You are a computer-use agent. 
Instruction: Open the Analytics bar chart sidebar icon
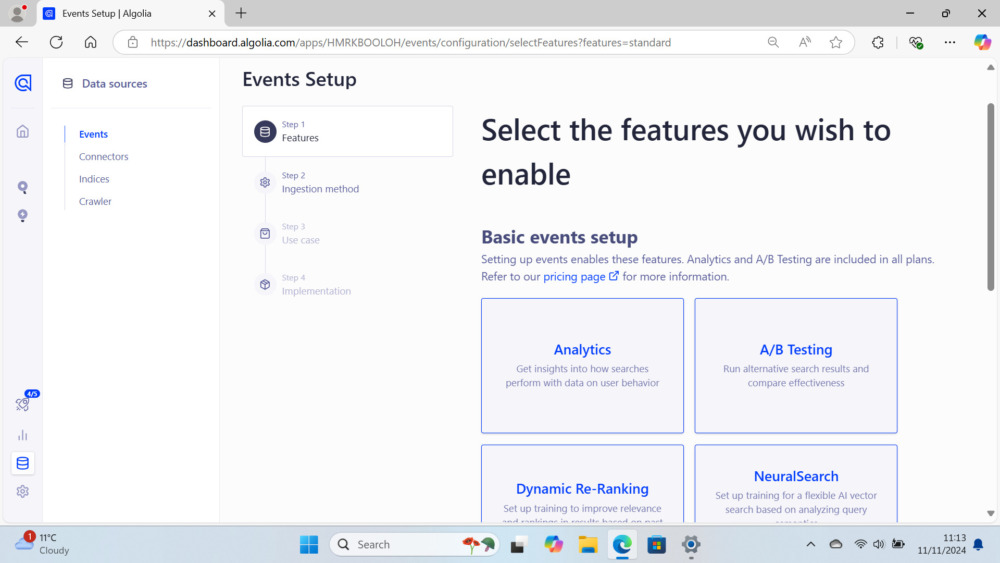pos(23,435)
